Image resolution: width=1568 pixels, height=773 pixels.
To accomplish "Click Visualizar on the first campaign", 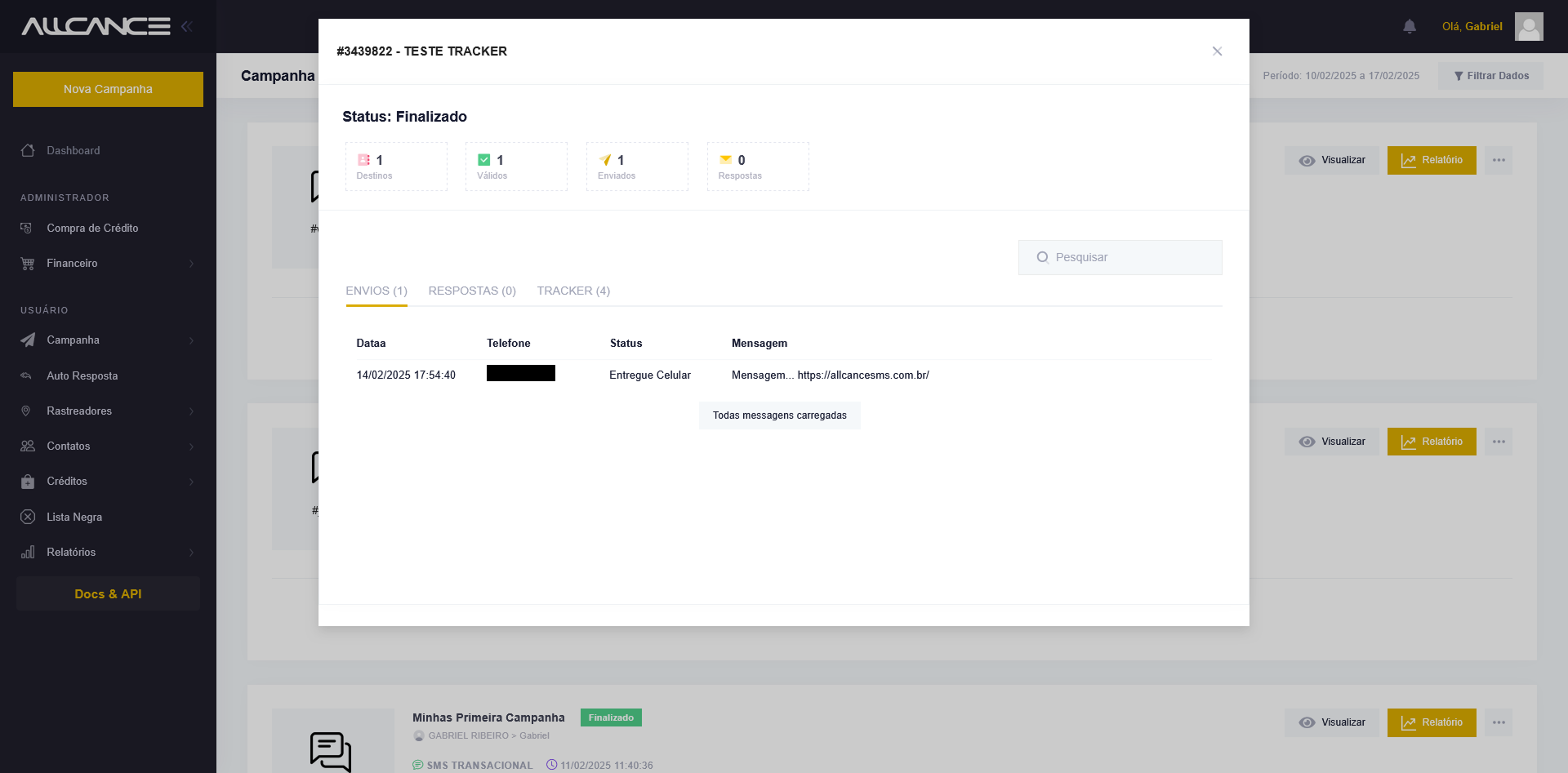I will pos(1332,160).
